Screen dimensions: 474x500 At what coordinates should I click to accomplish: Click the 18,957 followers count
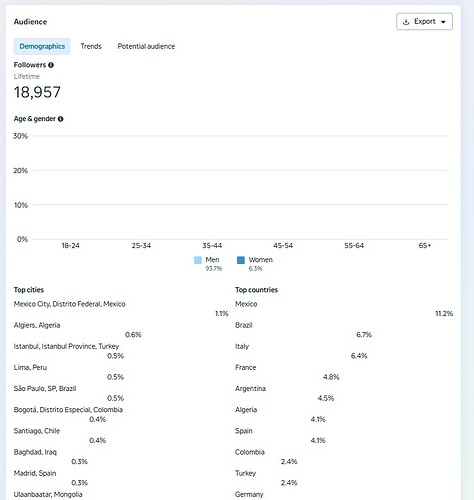point(37,92)
